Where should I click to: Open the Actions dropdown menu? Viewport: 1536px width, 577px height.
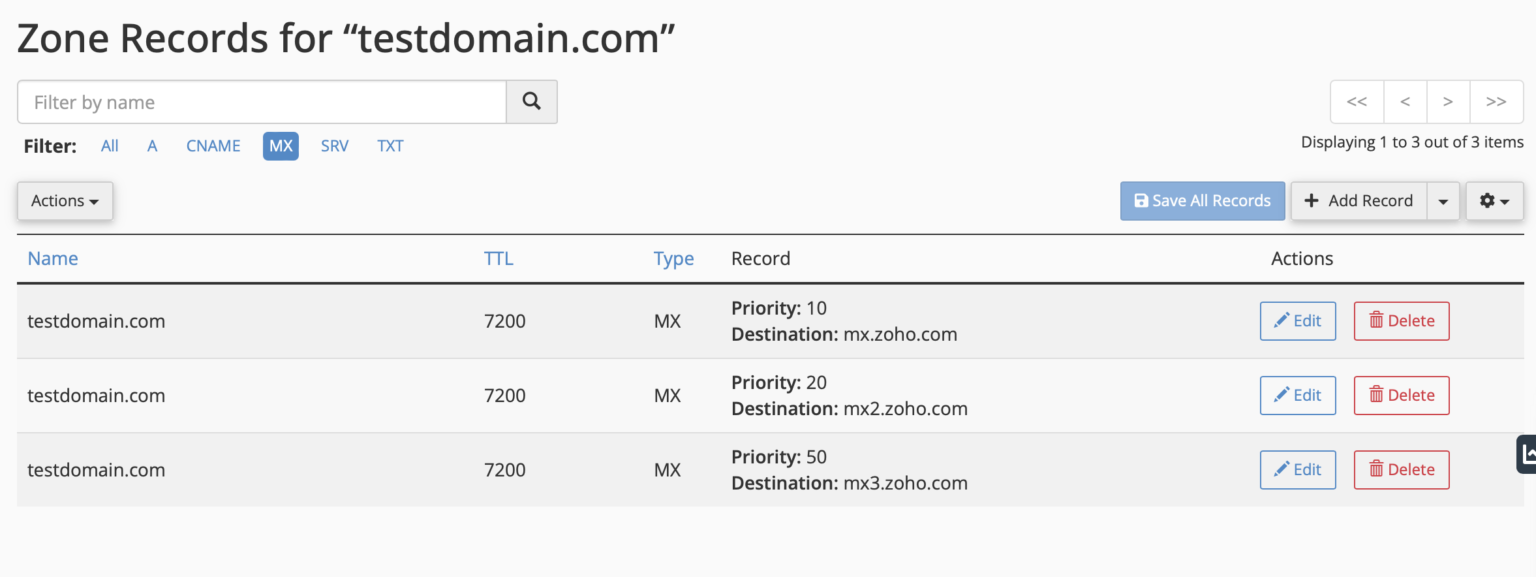64,200
